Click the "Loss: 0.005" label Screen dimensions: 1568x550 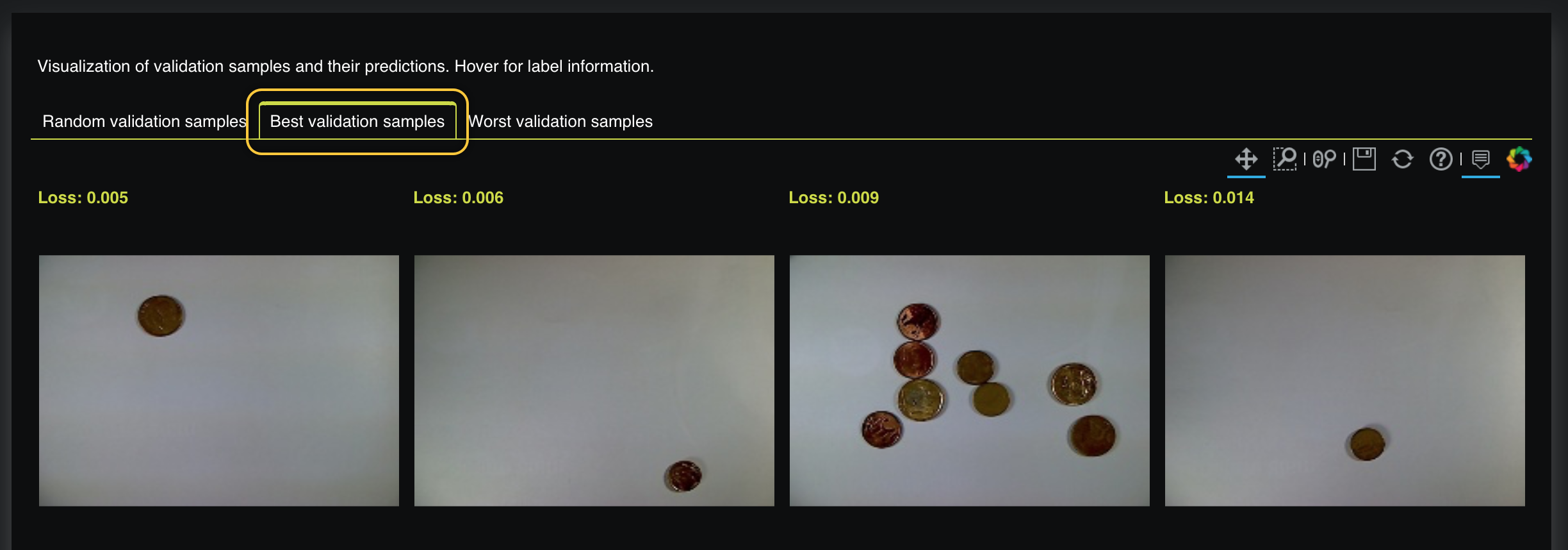click(83, 197)
